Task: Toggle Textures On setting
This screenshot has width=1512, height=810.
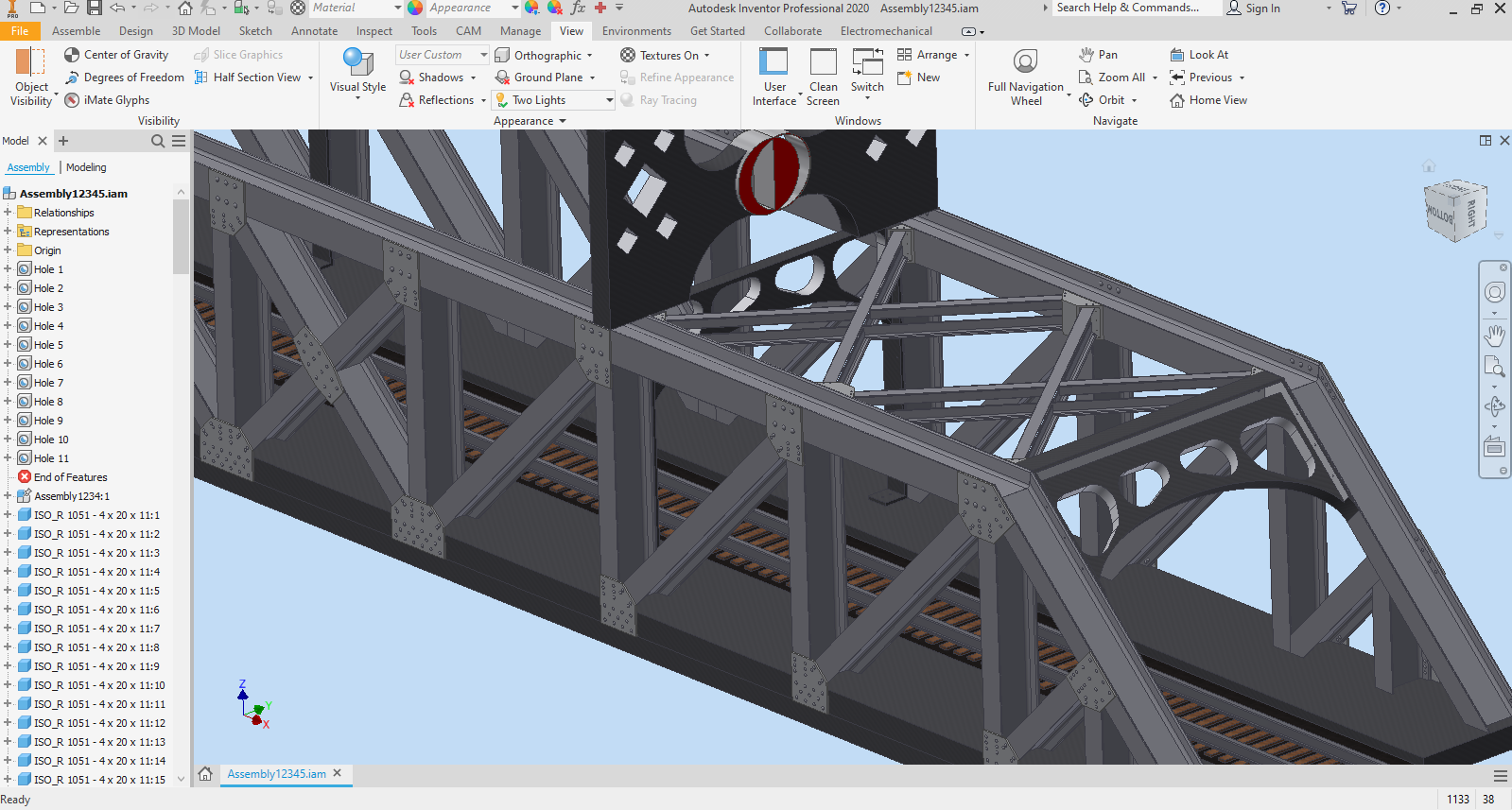Action: click(x=660, y=55)
